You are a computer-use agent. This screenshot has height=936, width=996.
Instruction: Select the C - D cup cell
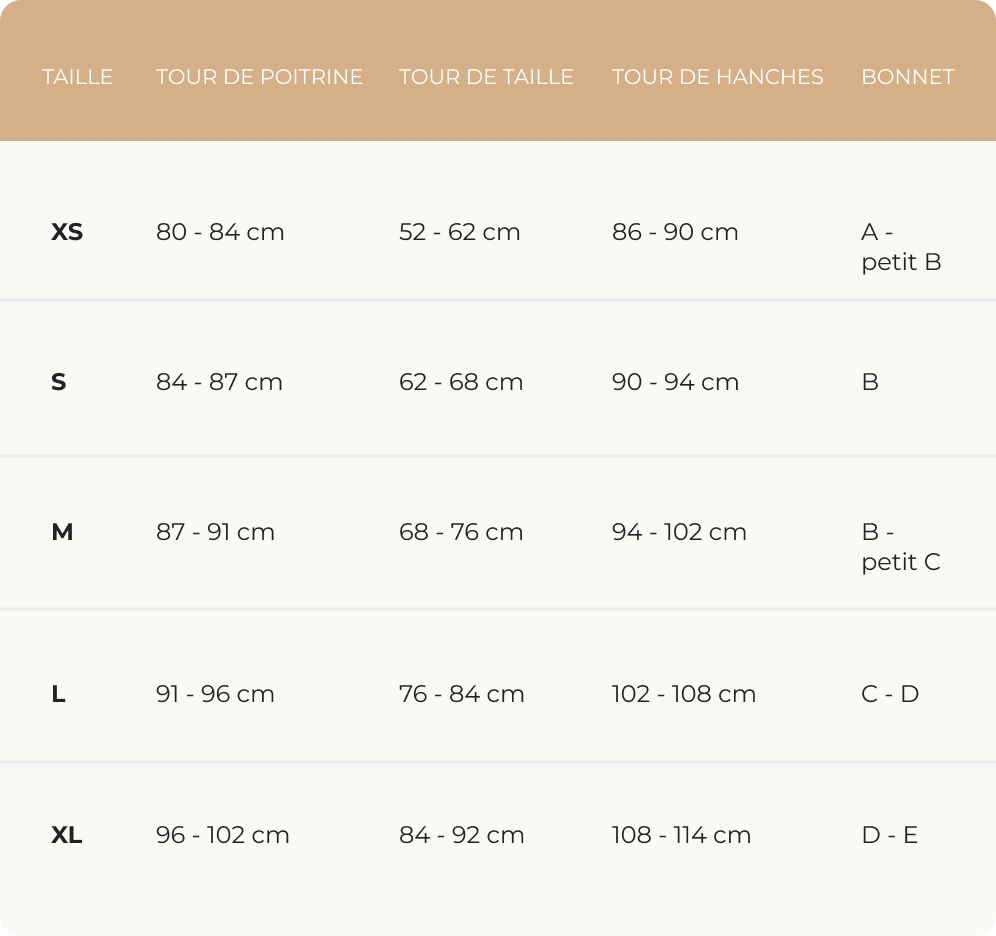click(890, 693)
